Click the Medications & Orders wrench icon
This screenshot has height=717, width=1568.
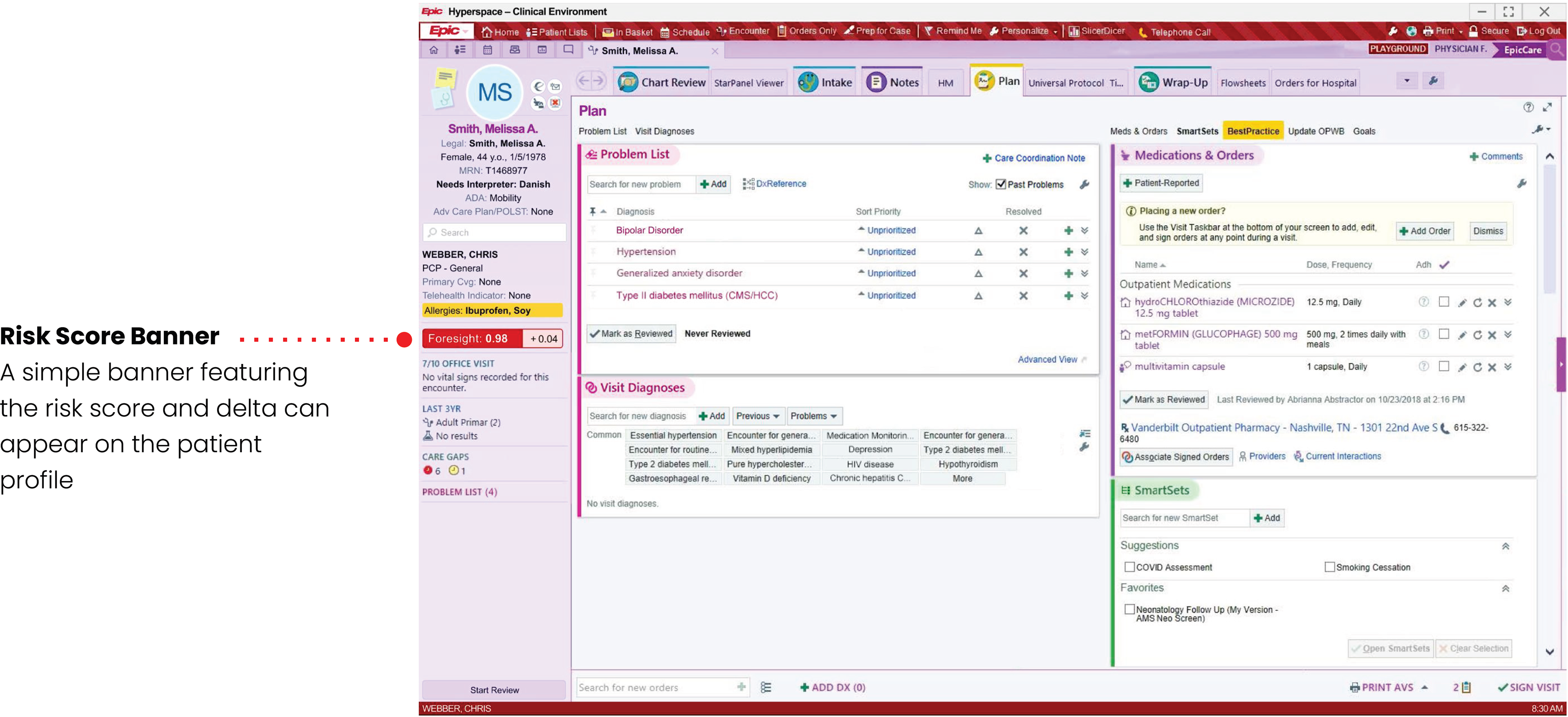(x=1521, y=183)
